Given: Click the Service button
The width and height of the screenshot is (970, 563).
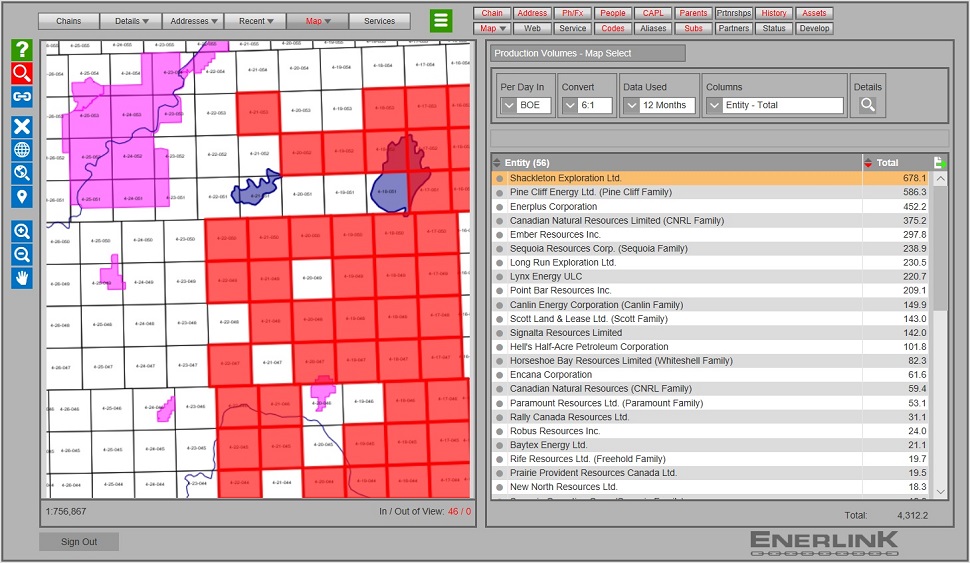Looking at the screenshot, I should 573,28.
